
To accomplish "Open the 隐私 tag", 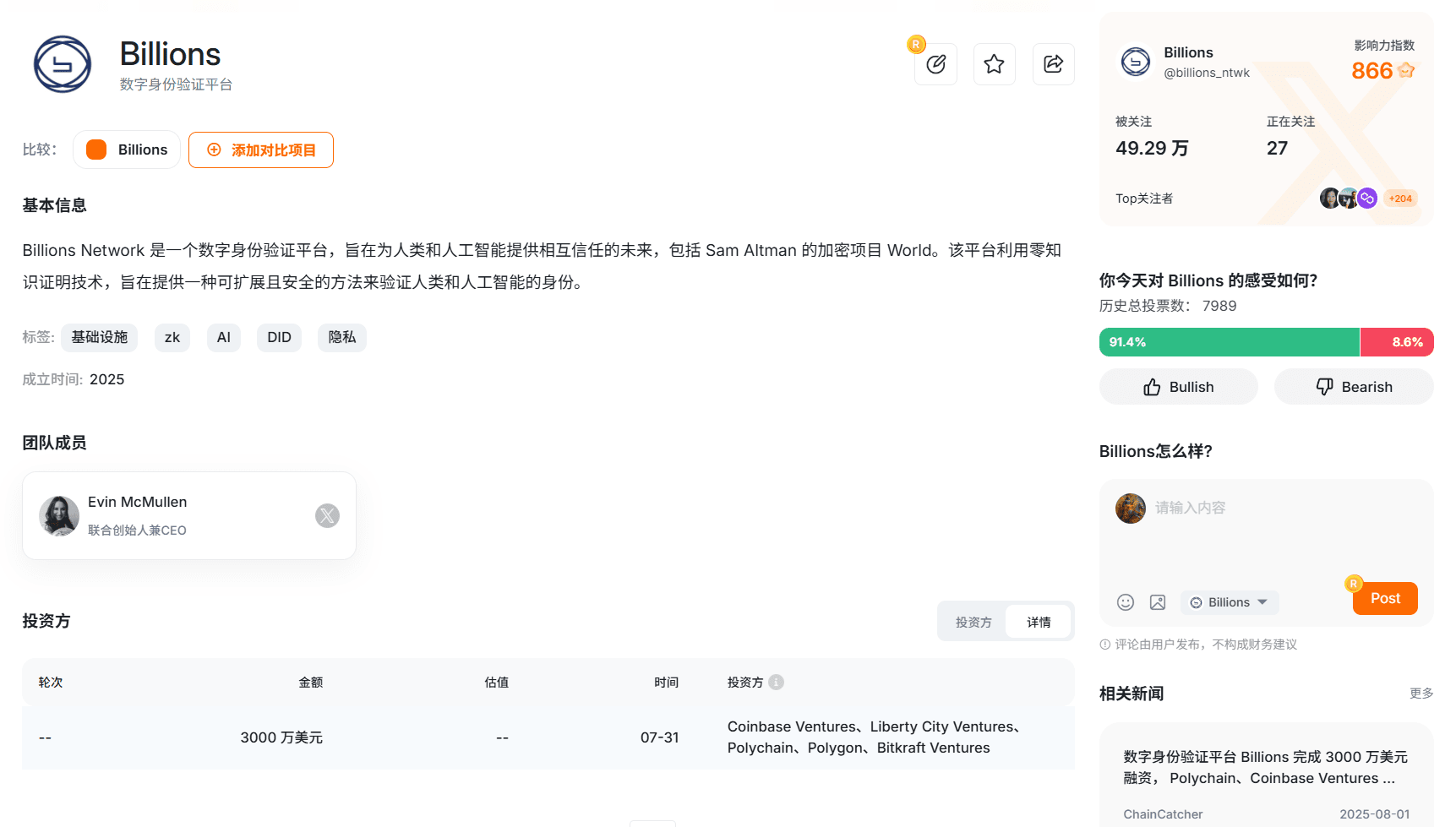I will coord(342,337).
